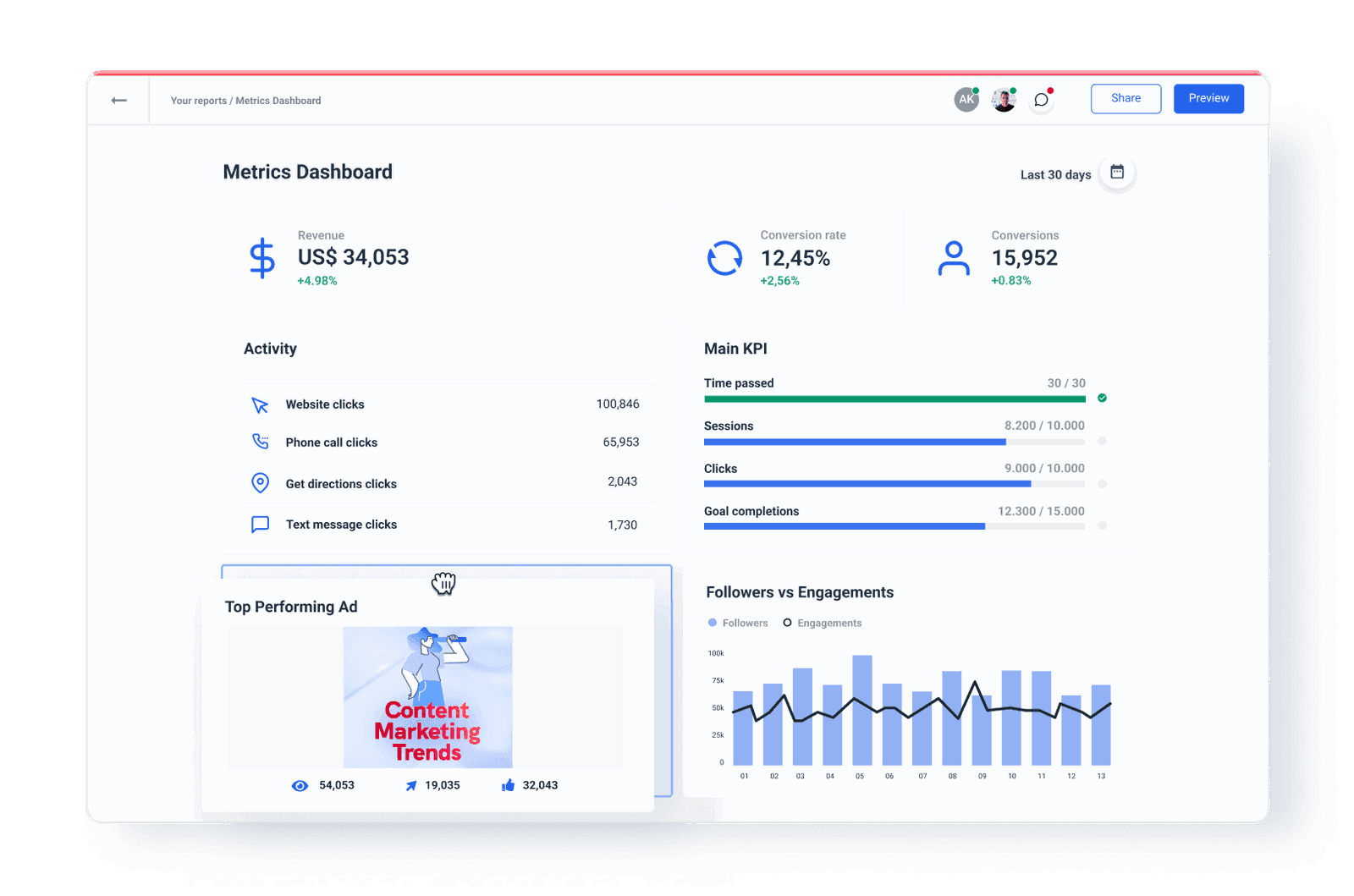This screenshot has width=1354, height=896.
Task: Click the AK user avatar
Action: (x=966, y=98)
